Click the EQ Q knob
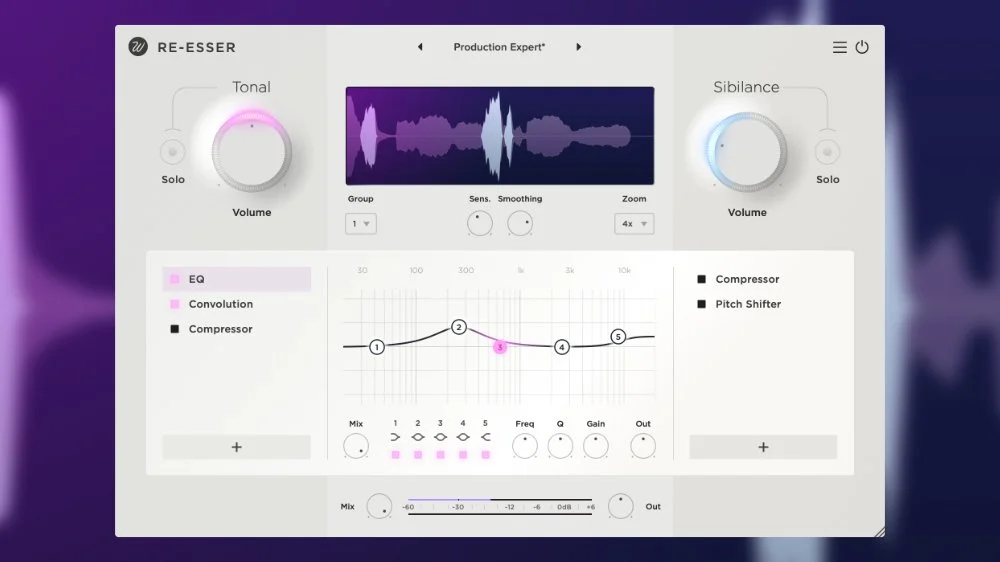1000x562 pixels. tap(560, 446)
